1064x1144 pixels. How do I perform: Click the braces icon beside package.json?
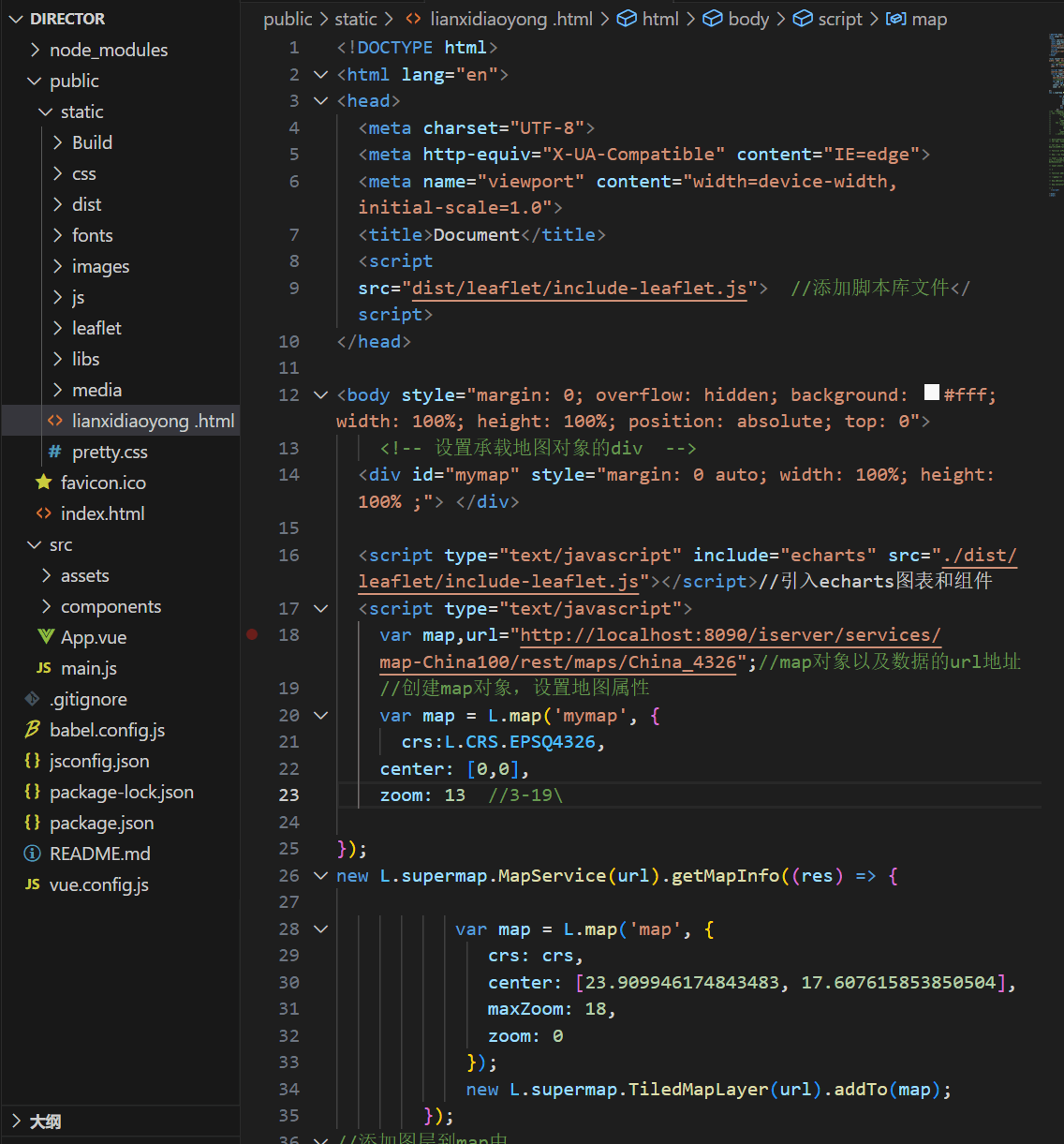33,823
